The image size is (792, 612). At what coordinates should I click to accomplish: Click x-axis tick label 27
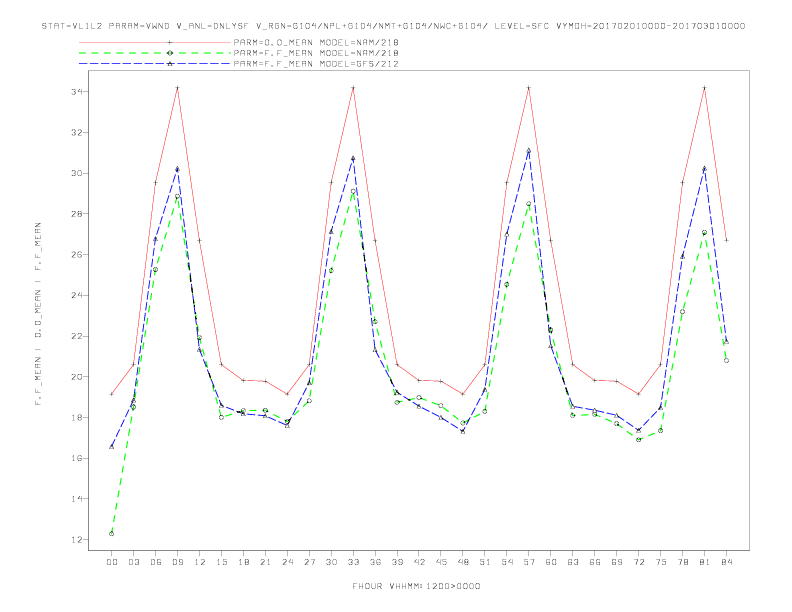(309, 562)
